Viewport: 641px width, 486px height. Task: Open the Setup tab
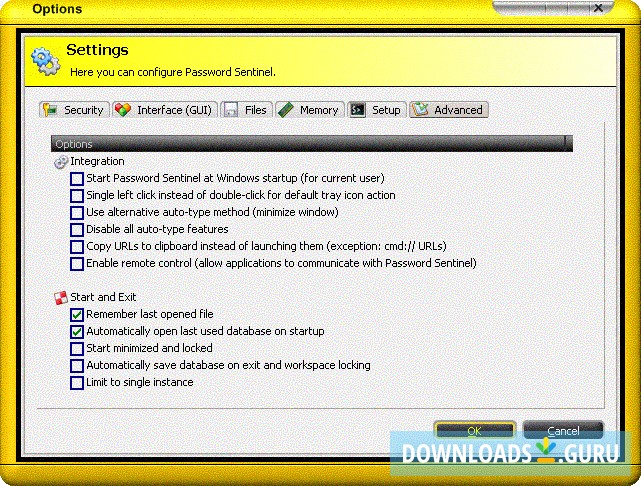pyautogui.click(x=377, y=110)
